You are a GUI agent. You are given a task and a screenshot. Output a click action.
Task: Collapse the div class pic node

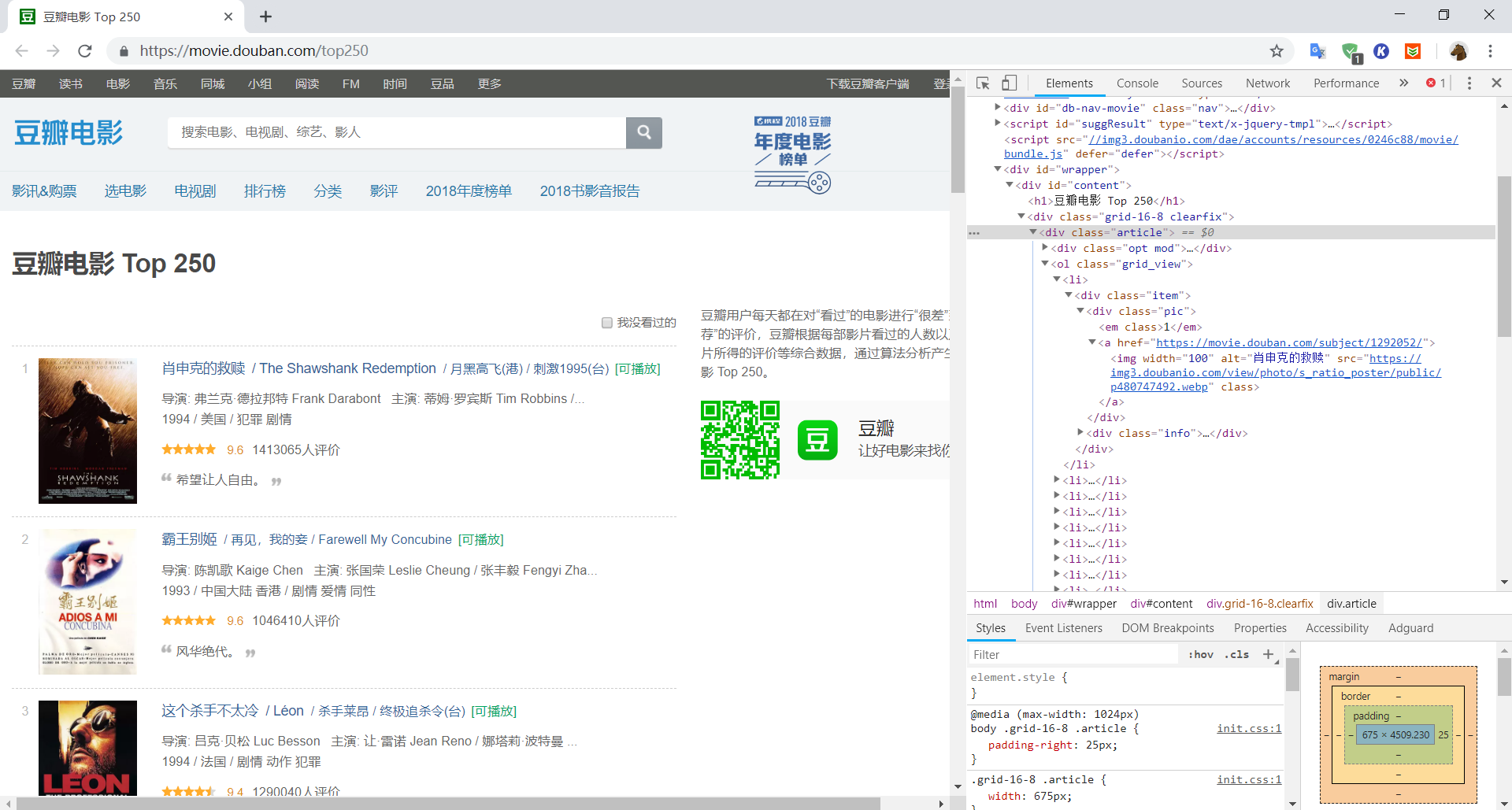pyautogui.click(x=1080, y=311)
